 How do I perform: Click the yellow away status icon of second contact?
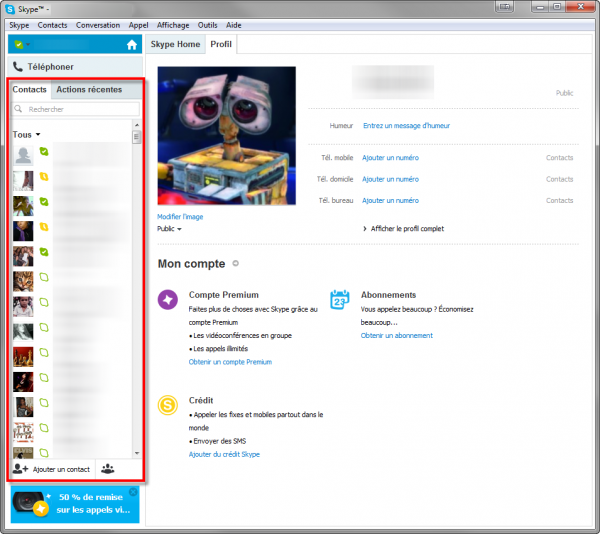[44, 176]
